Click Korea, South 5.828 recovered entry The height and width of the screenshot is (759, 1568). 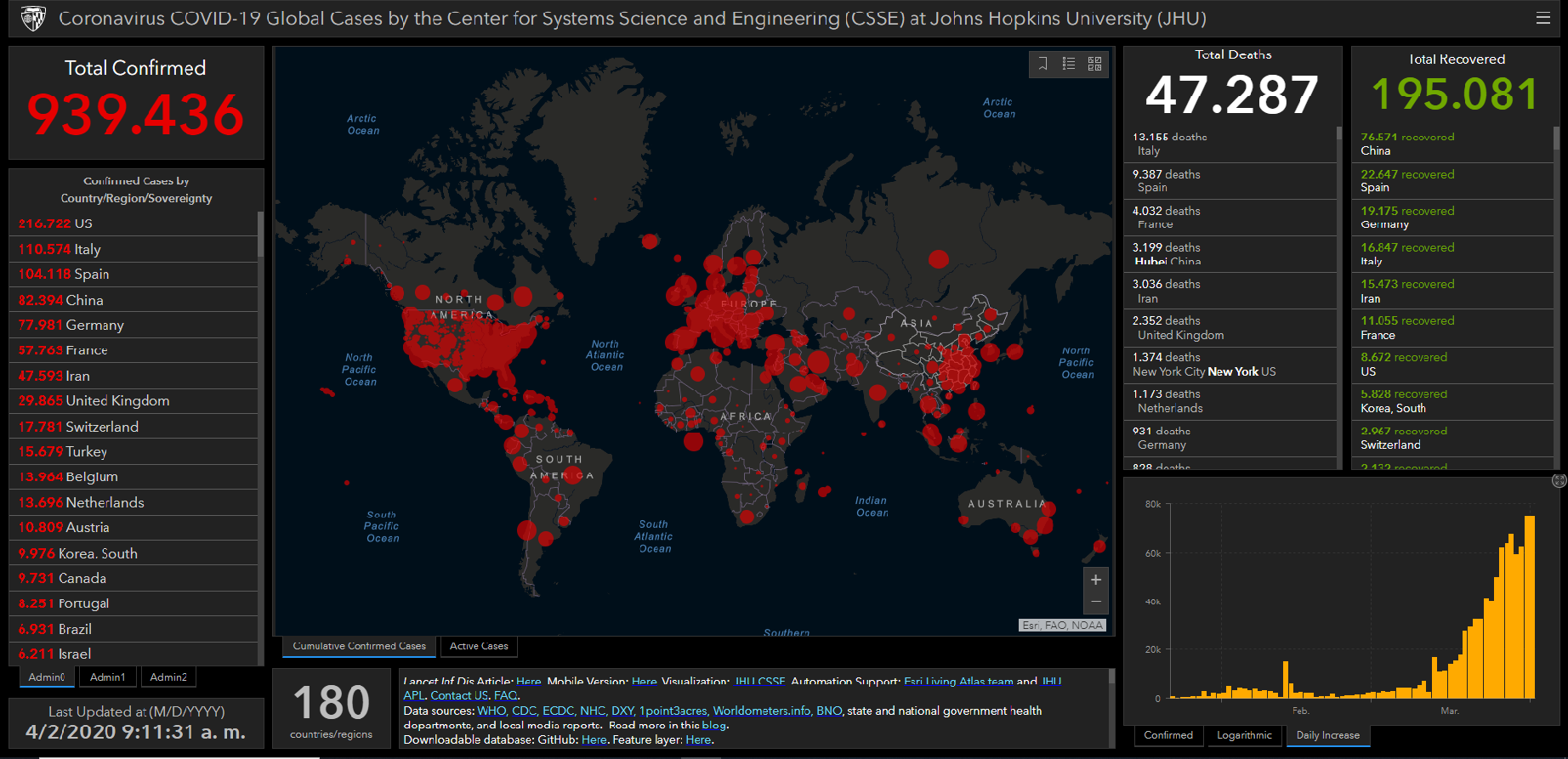click(x=1452, y=401)
